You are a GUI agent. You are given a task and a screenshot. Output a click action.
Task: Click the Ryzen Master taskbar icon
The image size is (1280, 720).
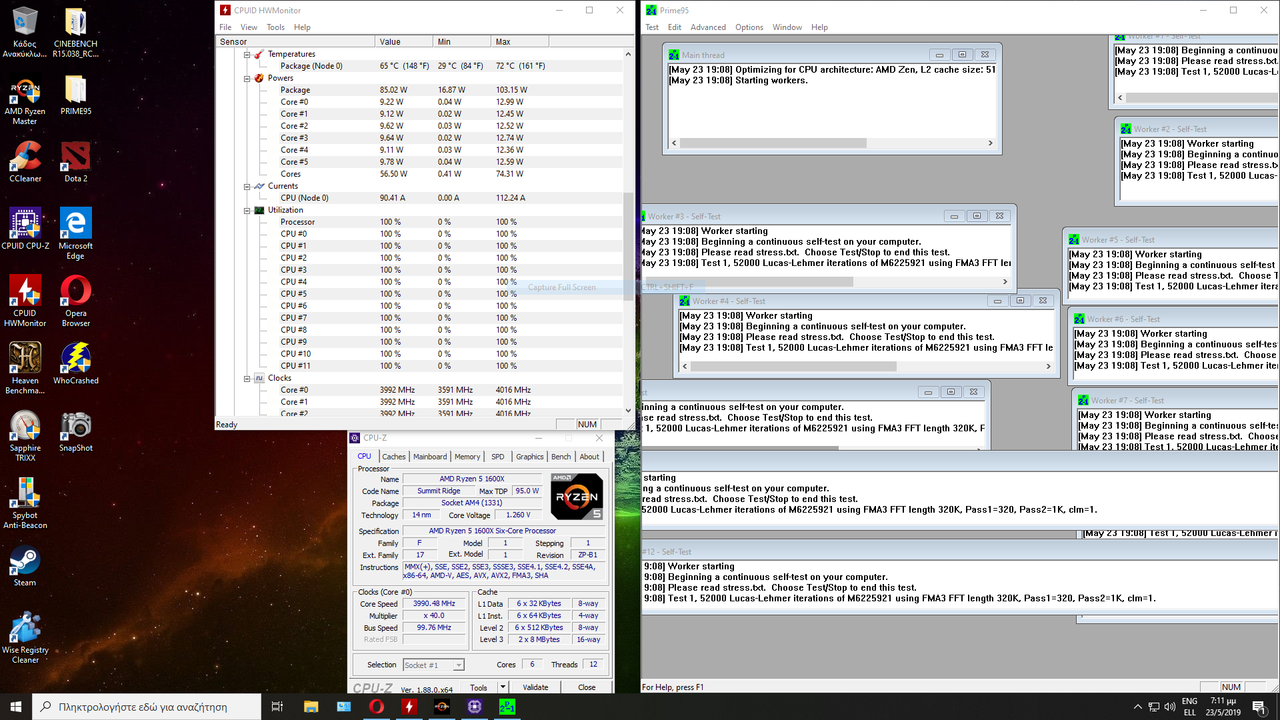pyautogui.click(x=441, y=706)
